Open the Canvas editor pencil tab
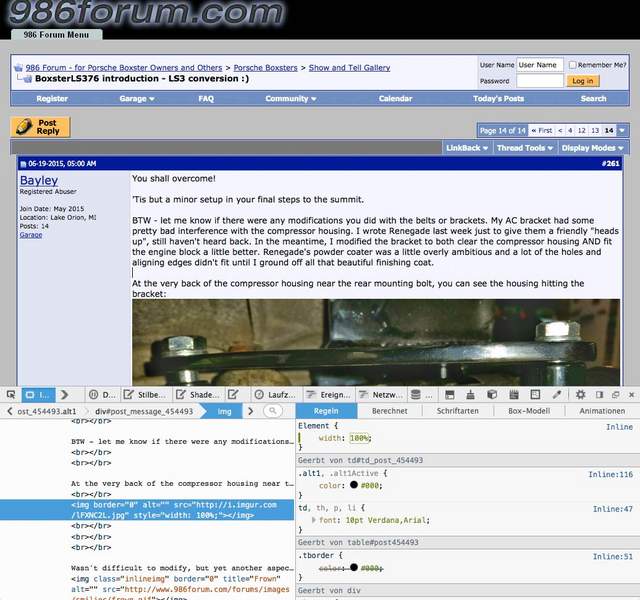The image size is (640, 600). [233, 395]
